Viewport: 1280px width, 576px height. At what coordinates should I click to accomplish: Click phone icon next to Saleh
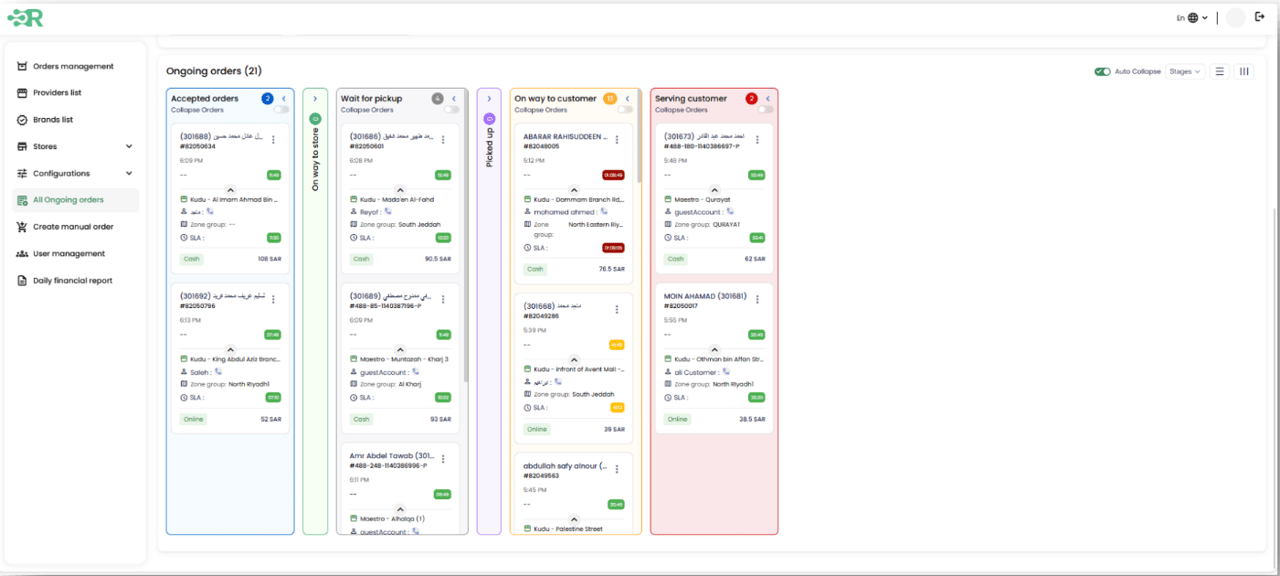[x=212, y=372]
